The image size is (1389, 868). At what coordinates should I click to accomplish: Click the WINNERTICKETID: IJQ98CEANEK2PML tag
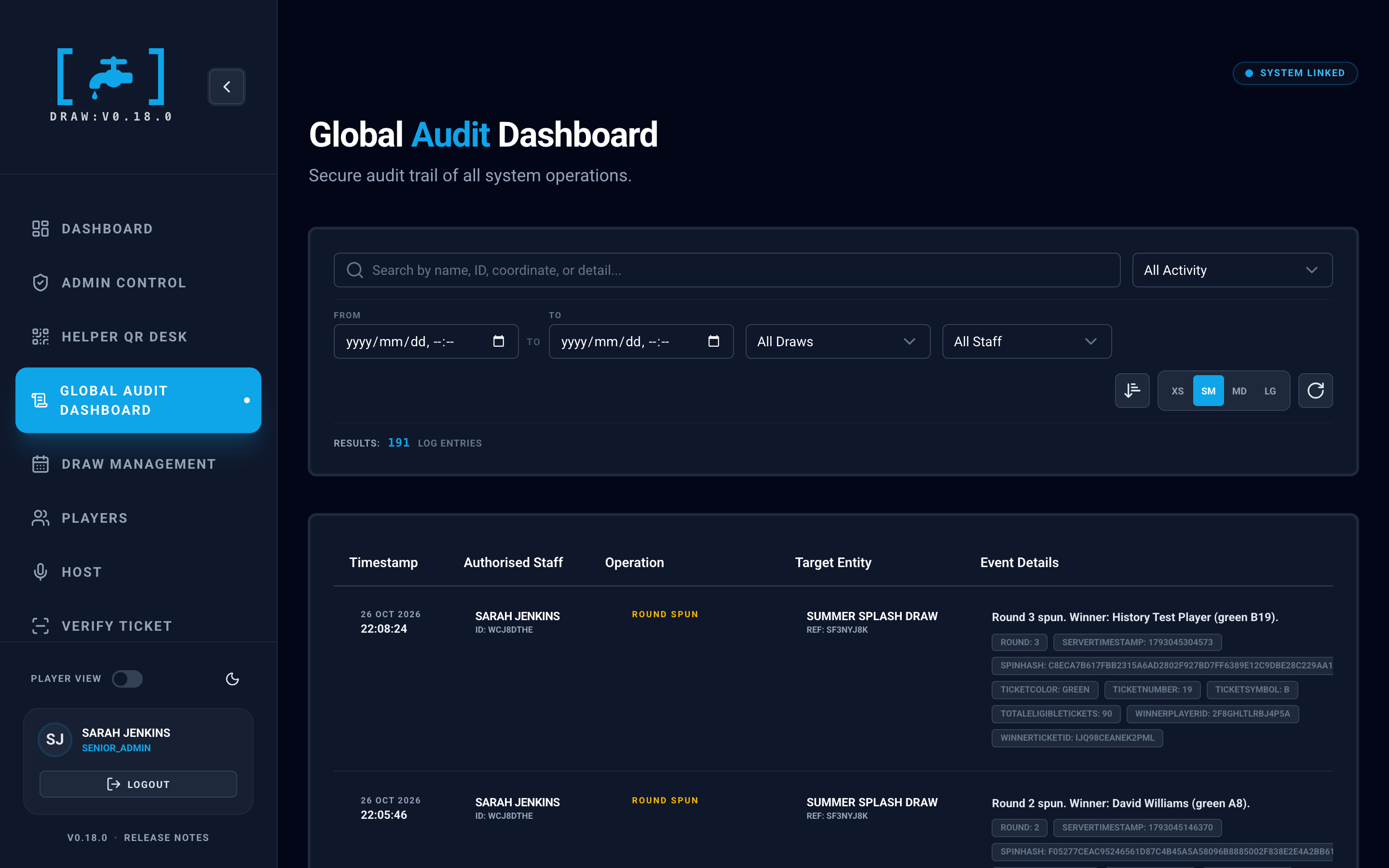[1077, 738]
